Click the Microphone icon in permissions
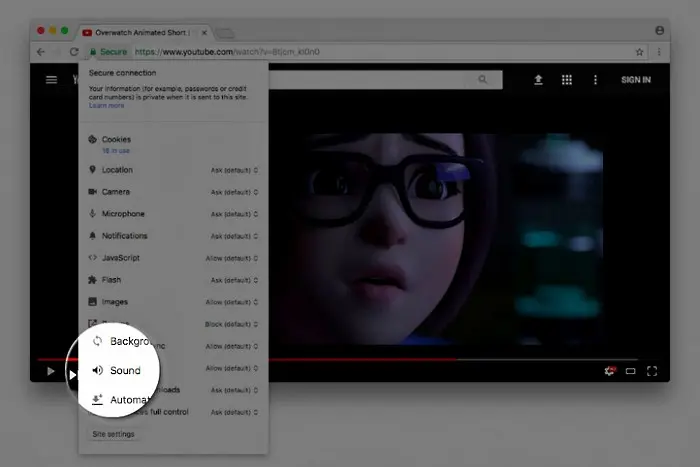This screenshot has height=467, width=700. pyautogui.click(x=92, y=213)
